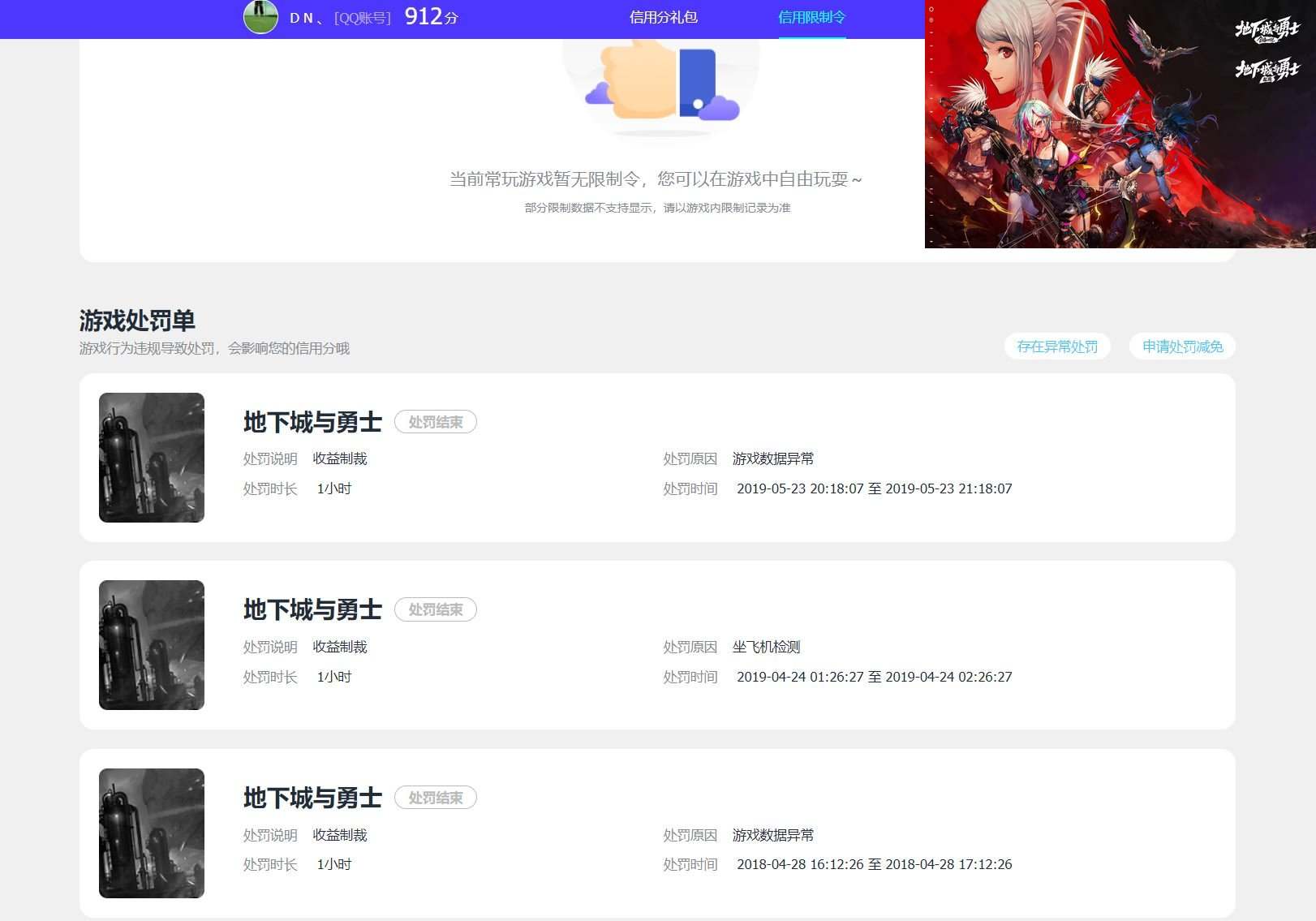Click 处罚结束 badge on 坐飞机检测 record

[x=436, y=609]
